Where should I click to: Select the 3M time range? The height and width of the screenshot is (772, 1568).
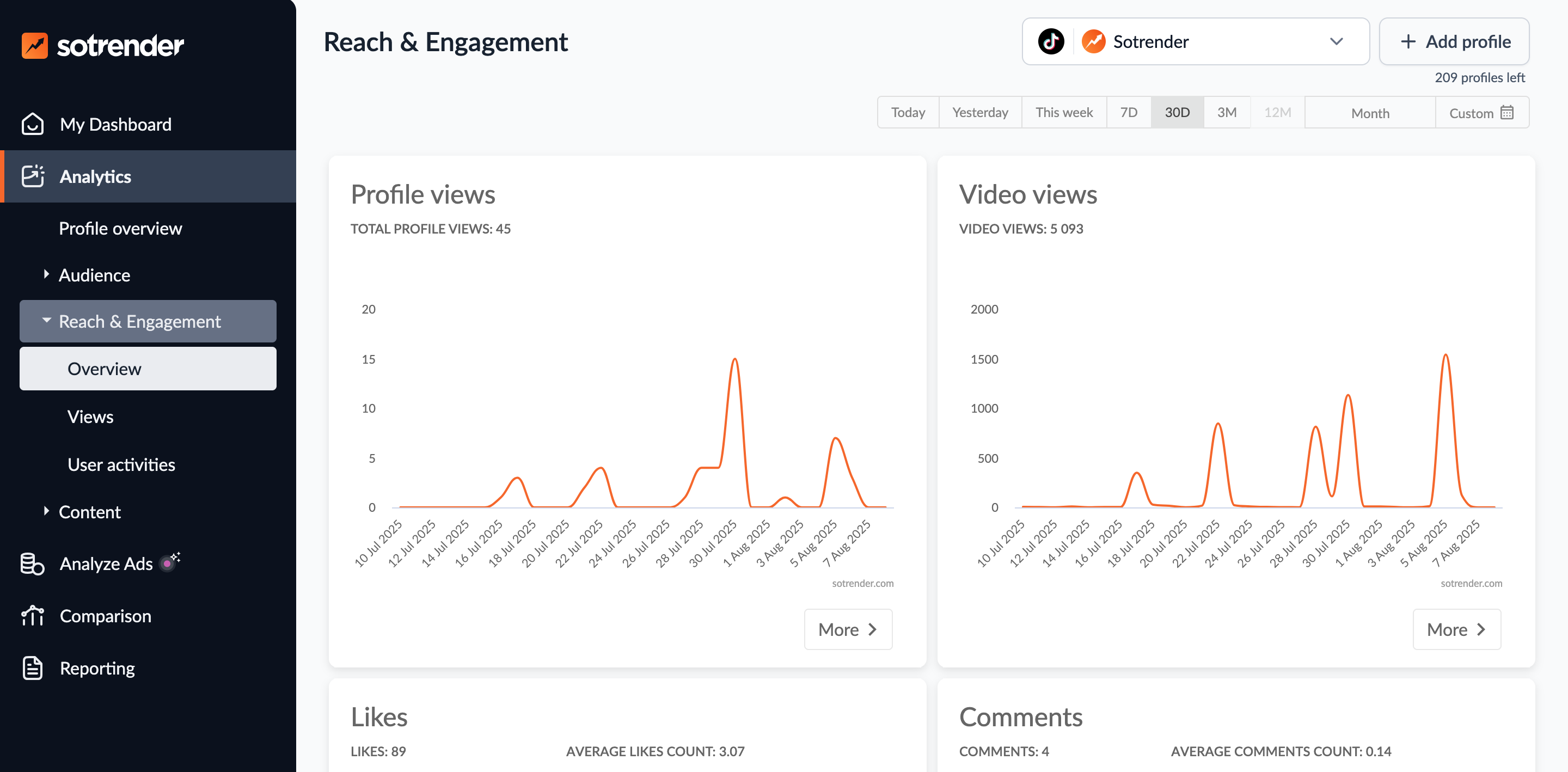(1227, 112)
